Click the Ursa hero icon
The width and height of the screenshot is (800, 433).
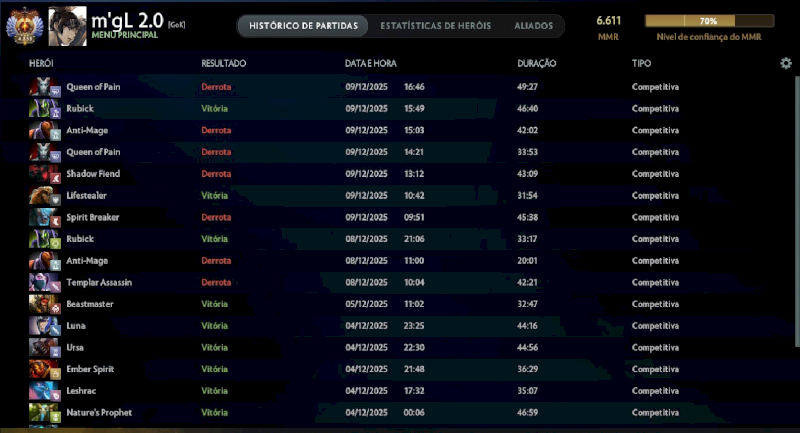45,348
